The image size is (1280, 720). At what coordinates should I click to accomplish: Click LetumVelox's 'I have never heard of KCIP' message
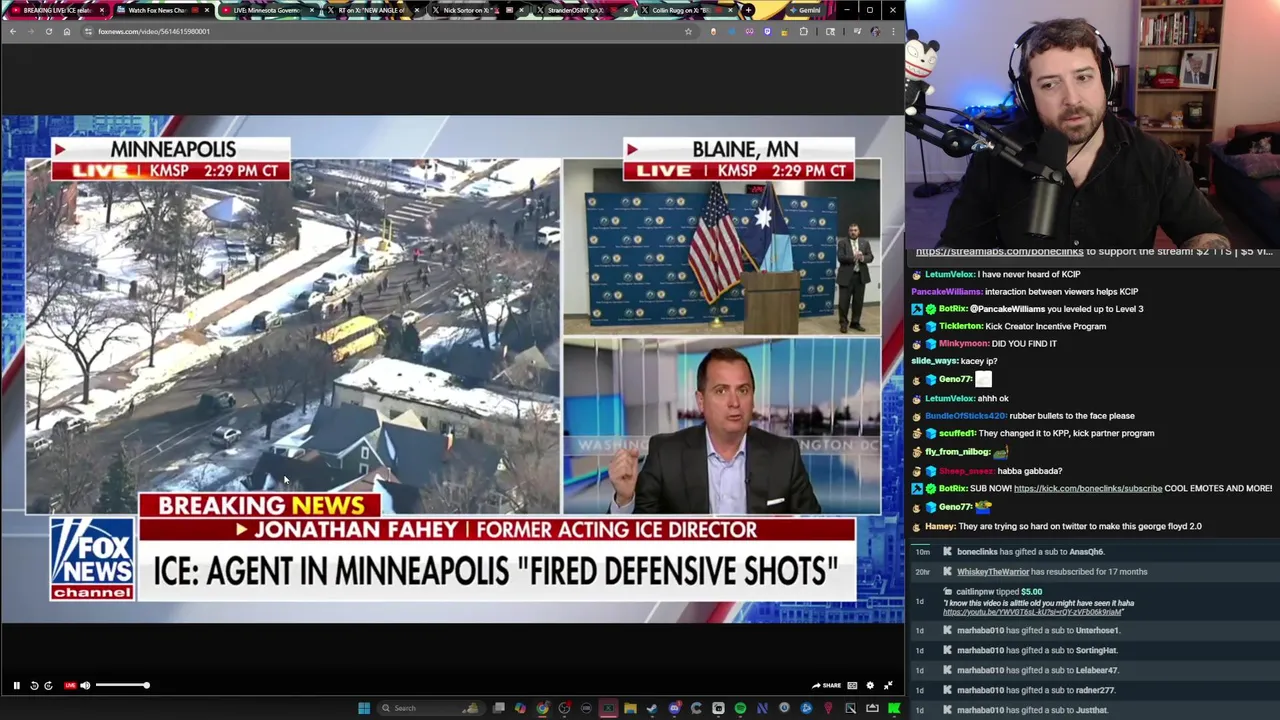[1028, 274]
